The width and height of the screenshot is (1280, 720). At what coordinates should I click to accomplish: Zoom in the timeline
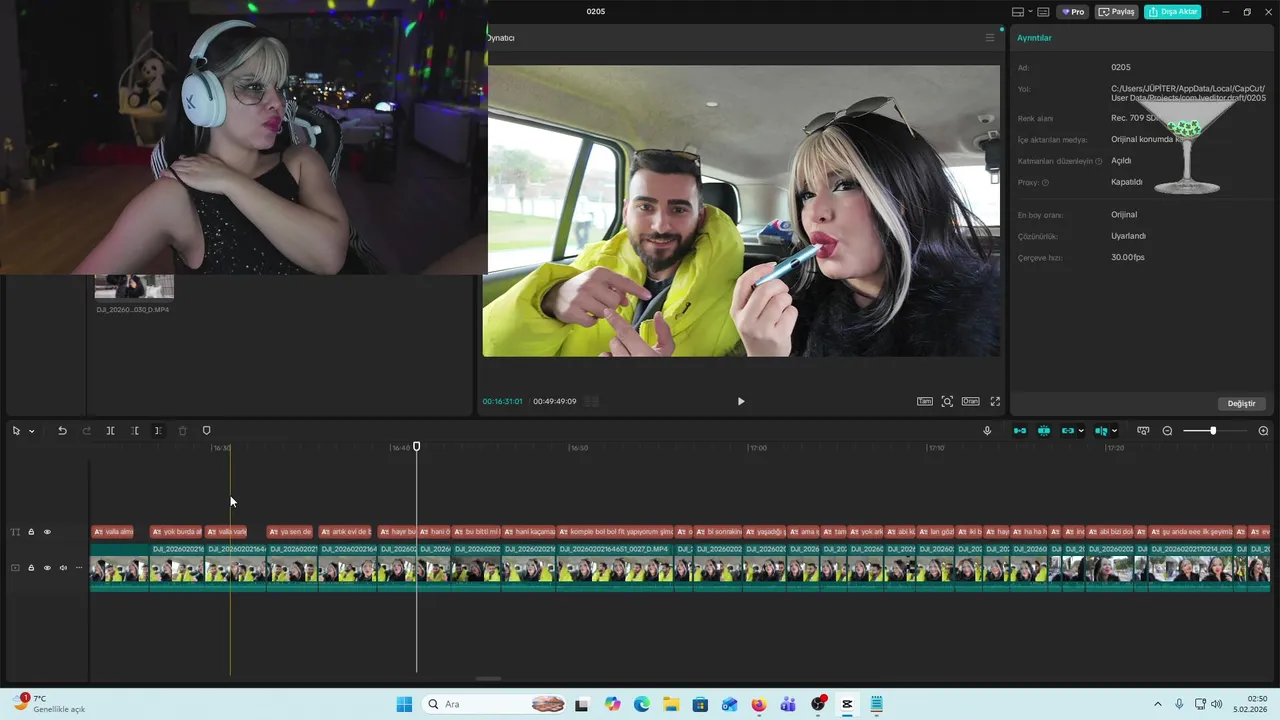[1263, 431]
